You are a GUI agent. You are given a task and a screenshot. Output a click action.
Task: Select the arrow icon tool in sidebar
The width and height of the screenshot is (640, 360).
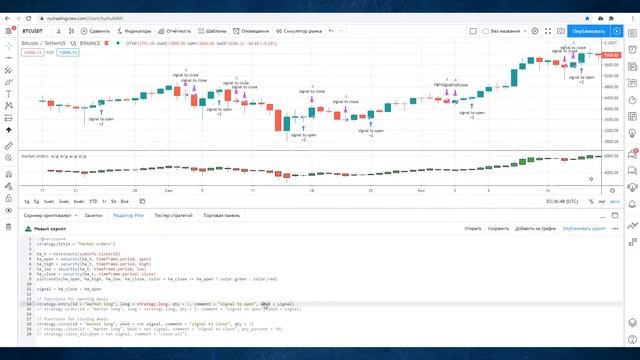(9, 130)
